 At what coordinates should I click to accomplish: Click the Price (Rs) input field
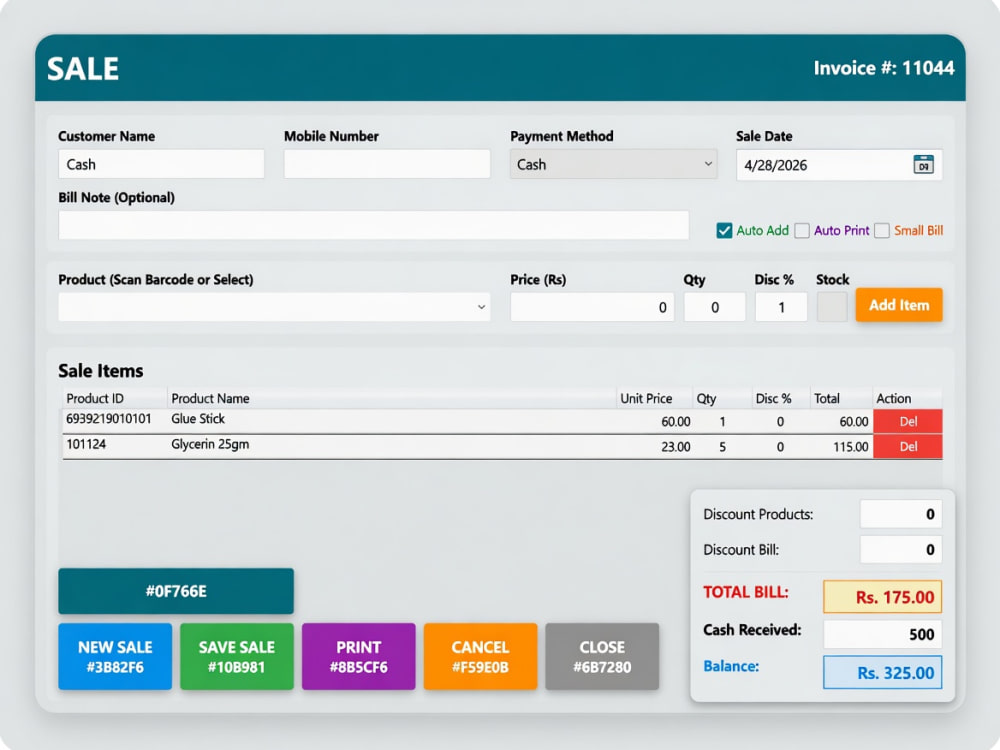pyautogui.click(x=592, y=307)
